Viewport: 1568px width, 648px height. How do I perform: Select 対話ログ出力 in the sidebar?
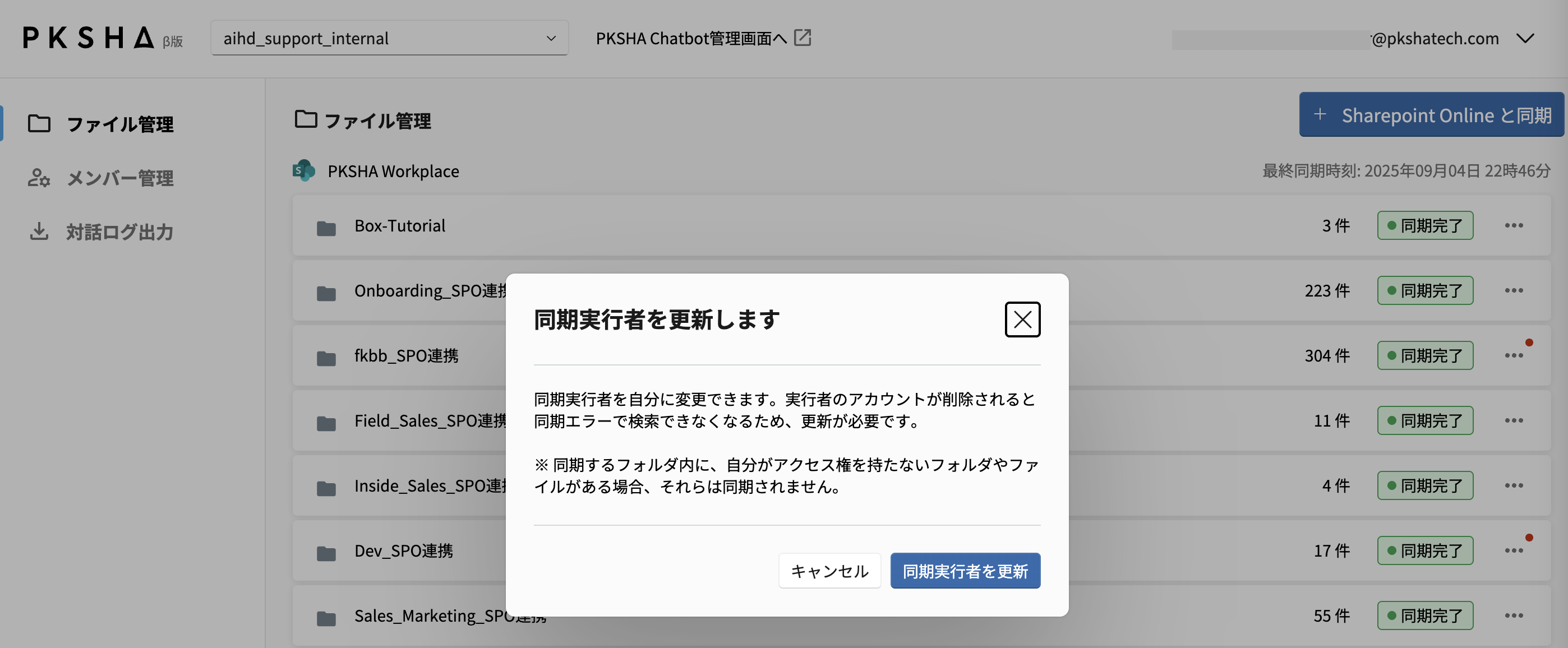tap(119, 232)
